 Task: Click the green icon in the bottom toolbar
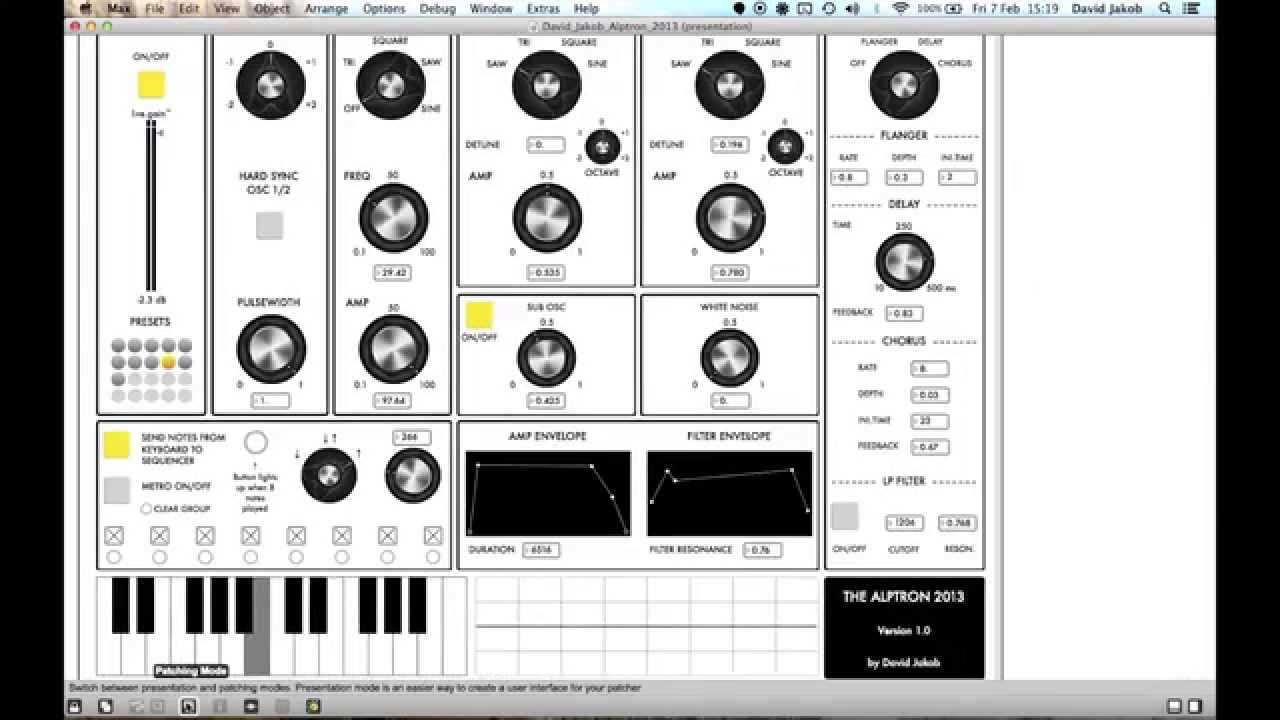313,706
